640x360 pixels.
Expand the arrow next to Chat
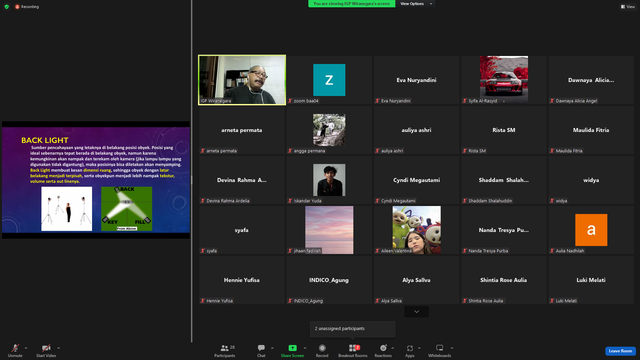tap(272, 348)
